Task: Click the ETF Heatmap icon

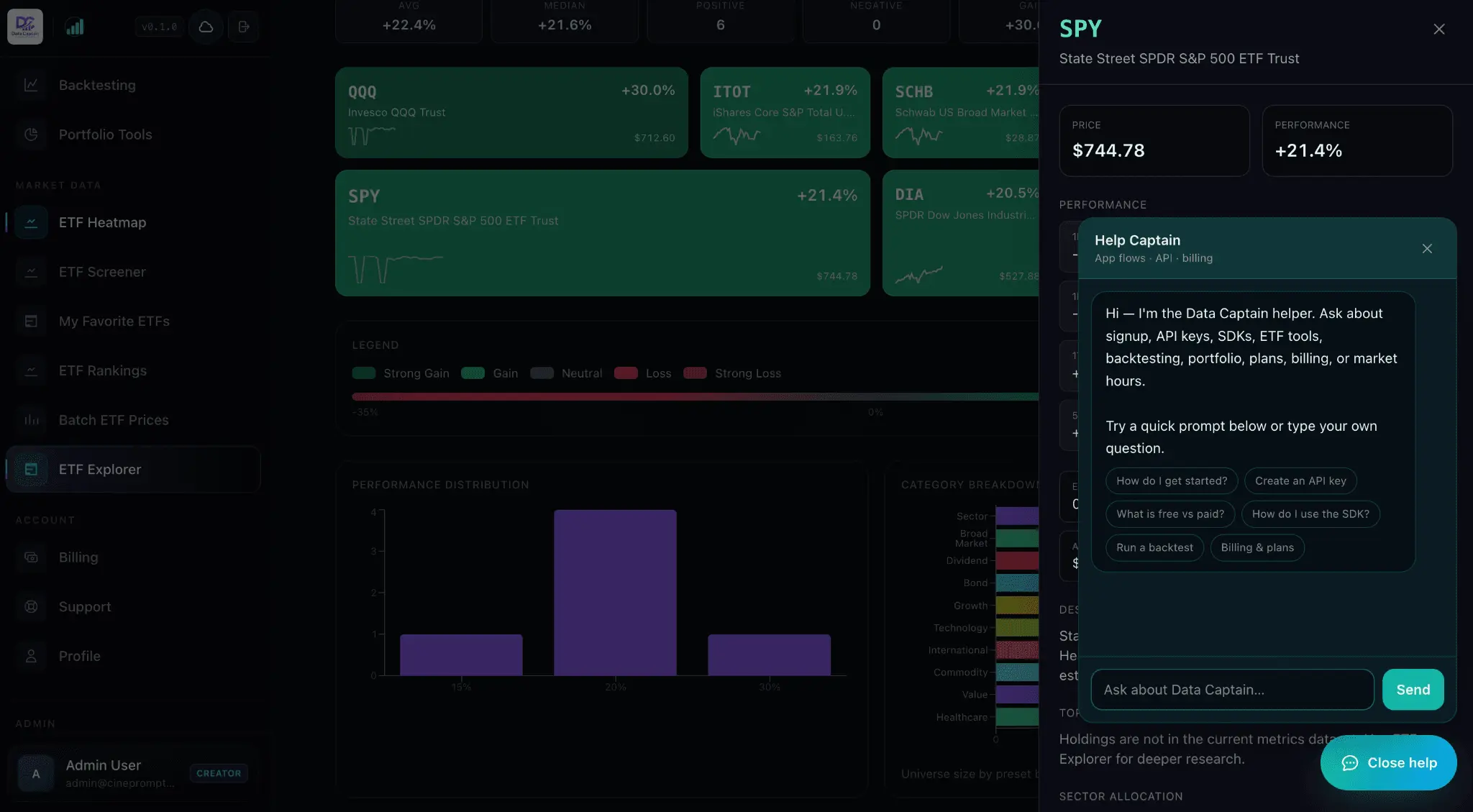Action: point(31,222)
